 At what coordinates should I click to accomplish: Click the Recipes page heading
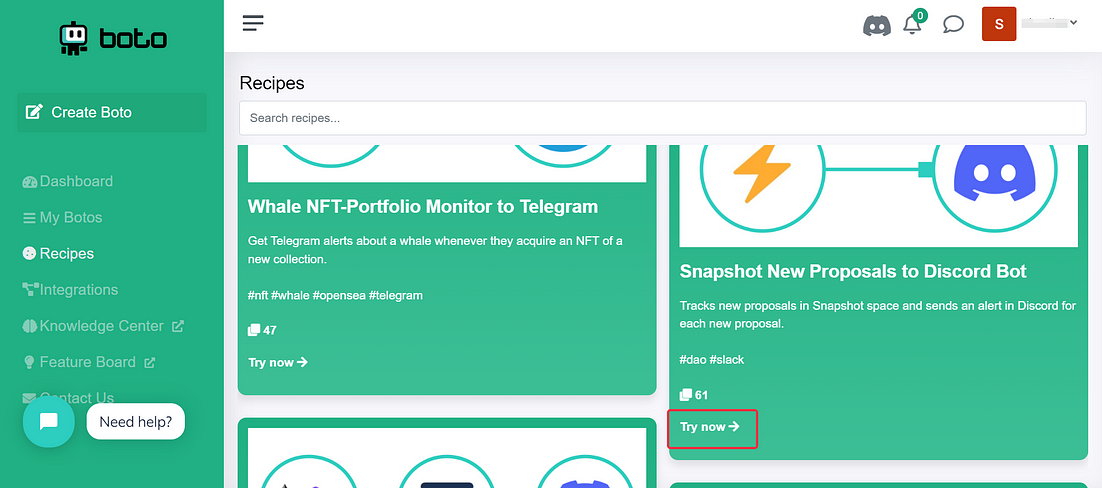(x=272, y=83)
